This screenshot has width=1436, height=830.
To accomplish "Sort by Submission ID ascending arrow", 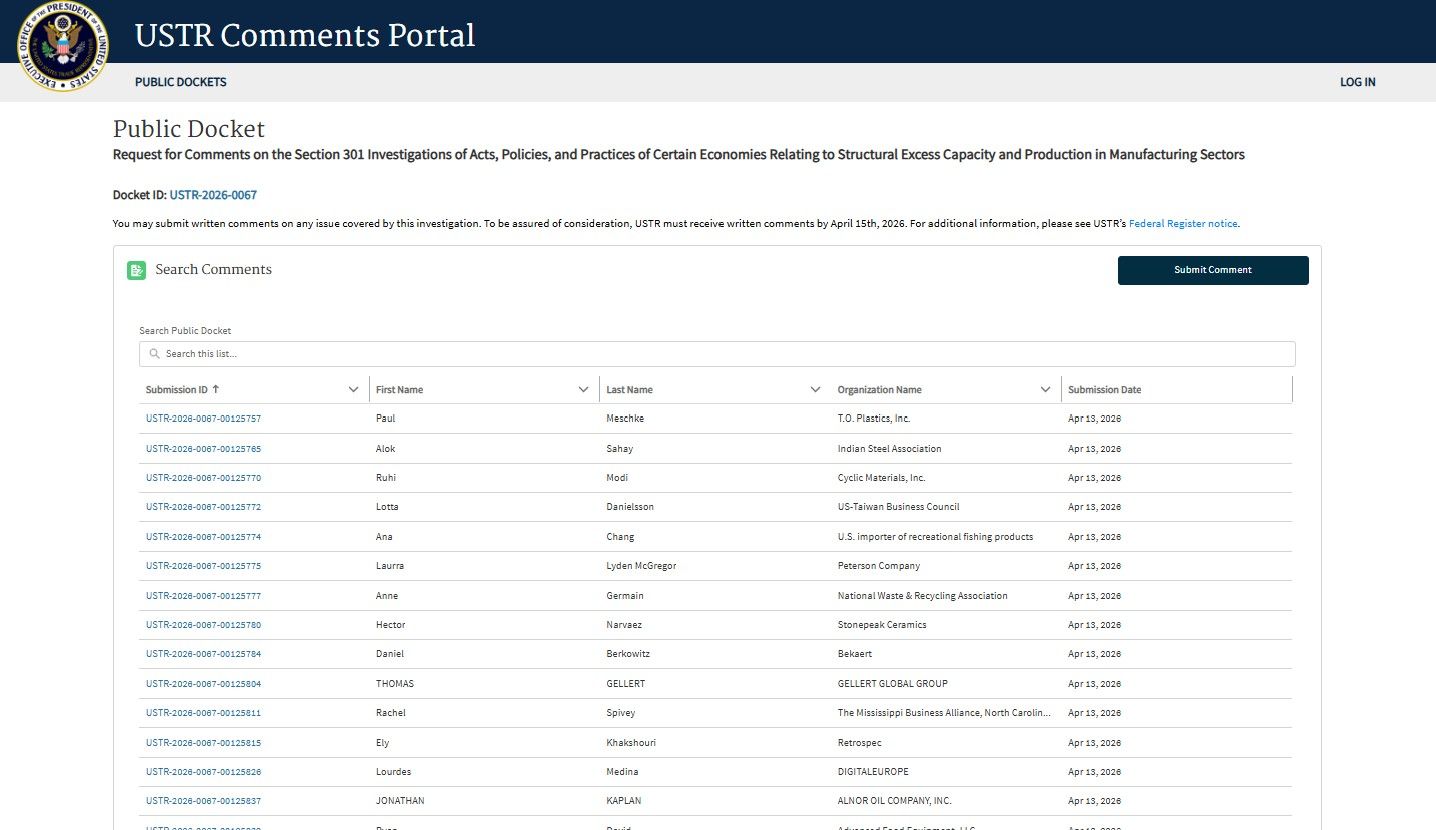I will [216, 389].
